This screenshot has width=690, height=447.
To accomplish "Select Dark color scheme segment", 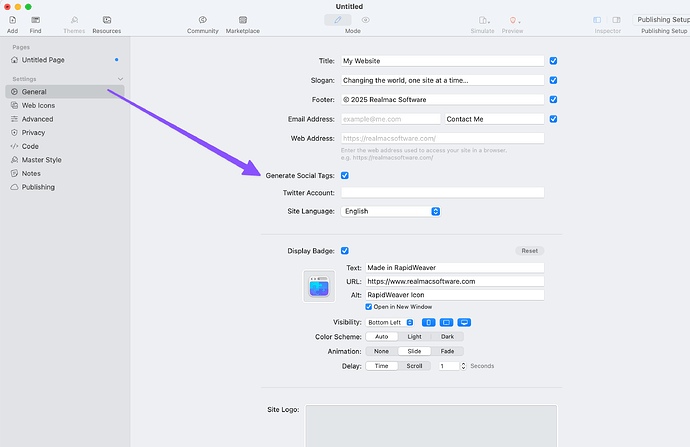I will (x=446, y=337).
